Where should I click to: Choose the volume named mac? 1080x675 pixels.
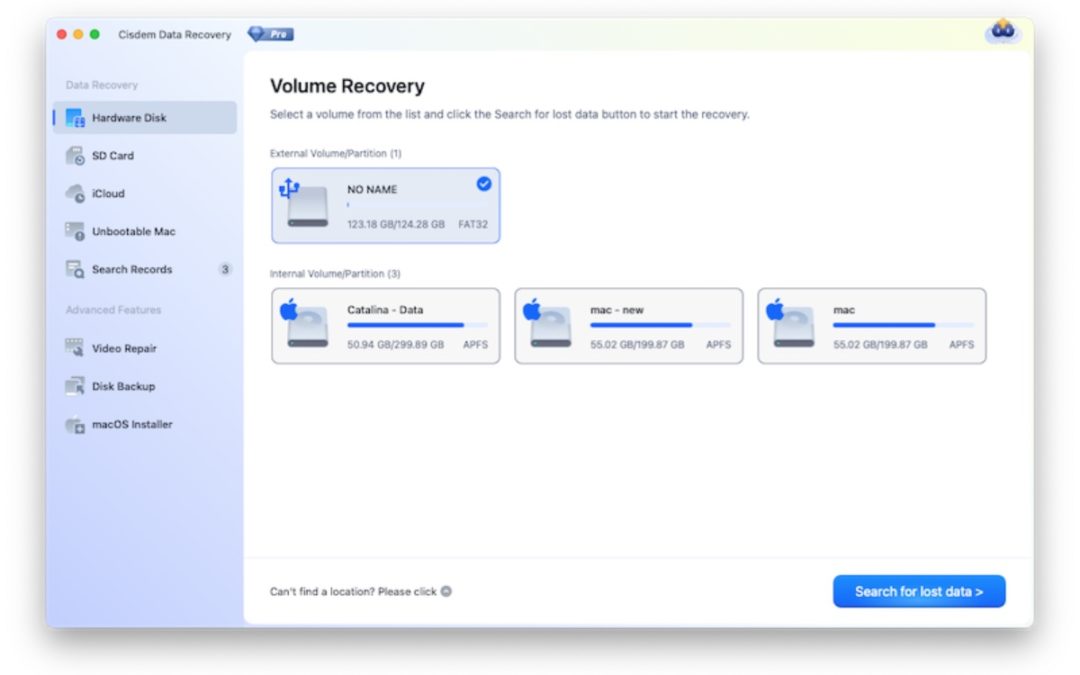[871, 326]
